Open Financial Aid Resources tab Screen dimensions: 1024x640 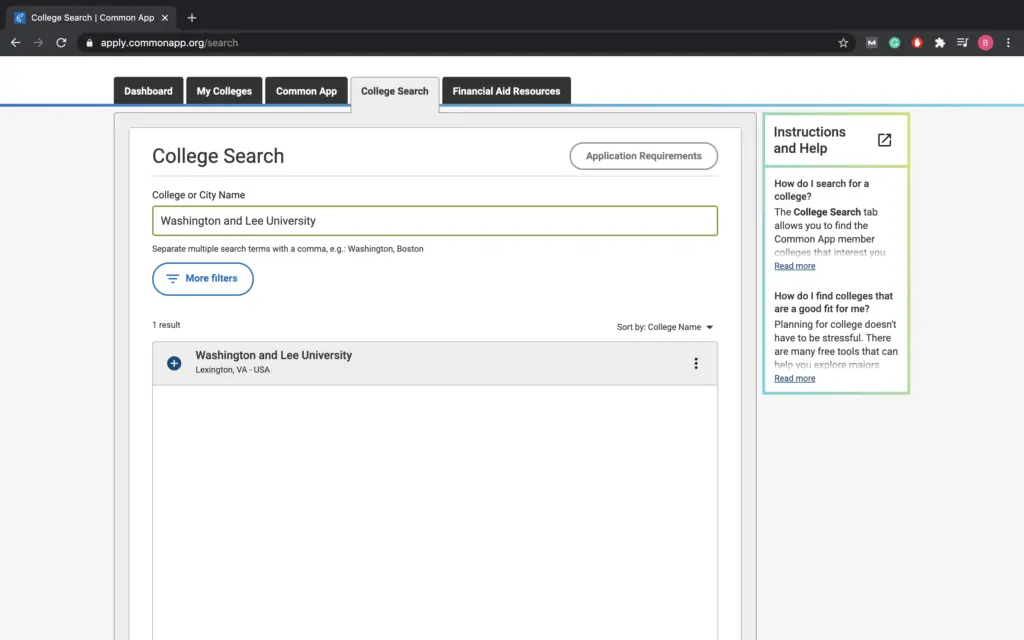tap(506, 91)
